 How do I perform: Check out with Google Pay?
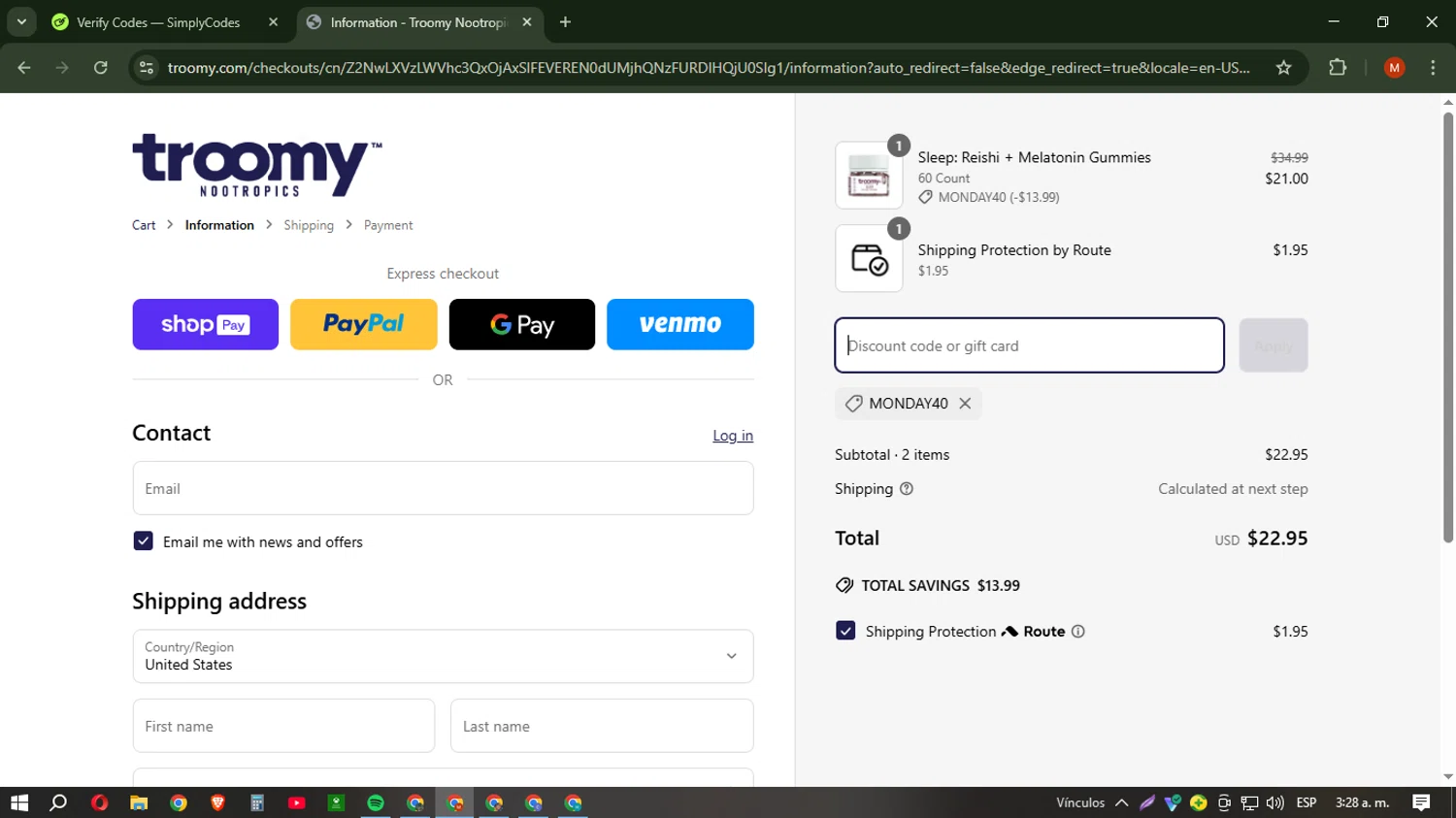[x=522, y=324]
